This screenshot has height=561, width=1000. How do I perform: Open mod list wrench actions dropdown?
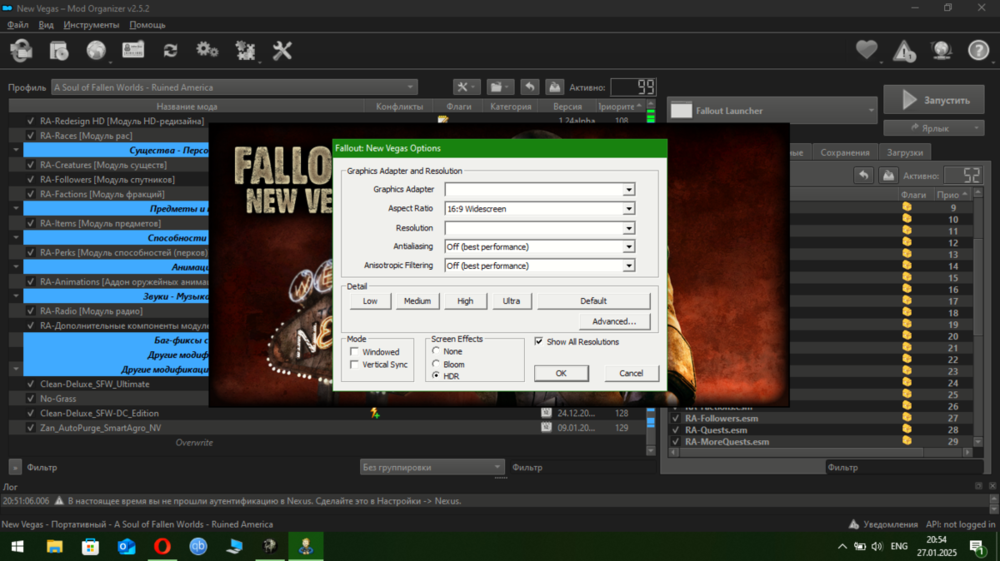[466, 87]
